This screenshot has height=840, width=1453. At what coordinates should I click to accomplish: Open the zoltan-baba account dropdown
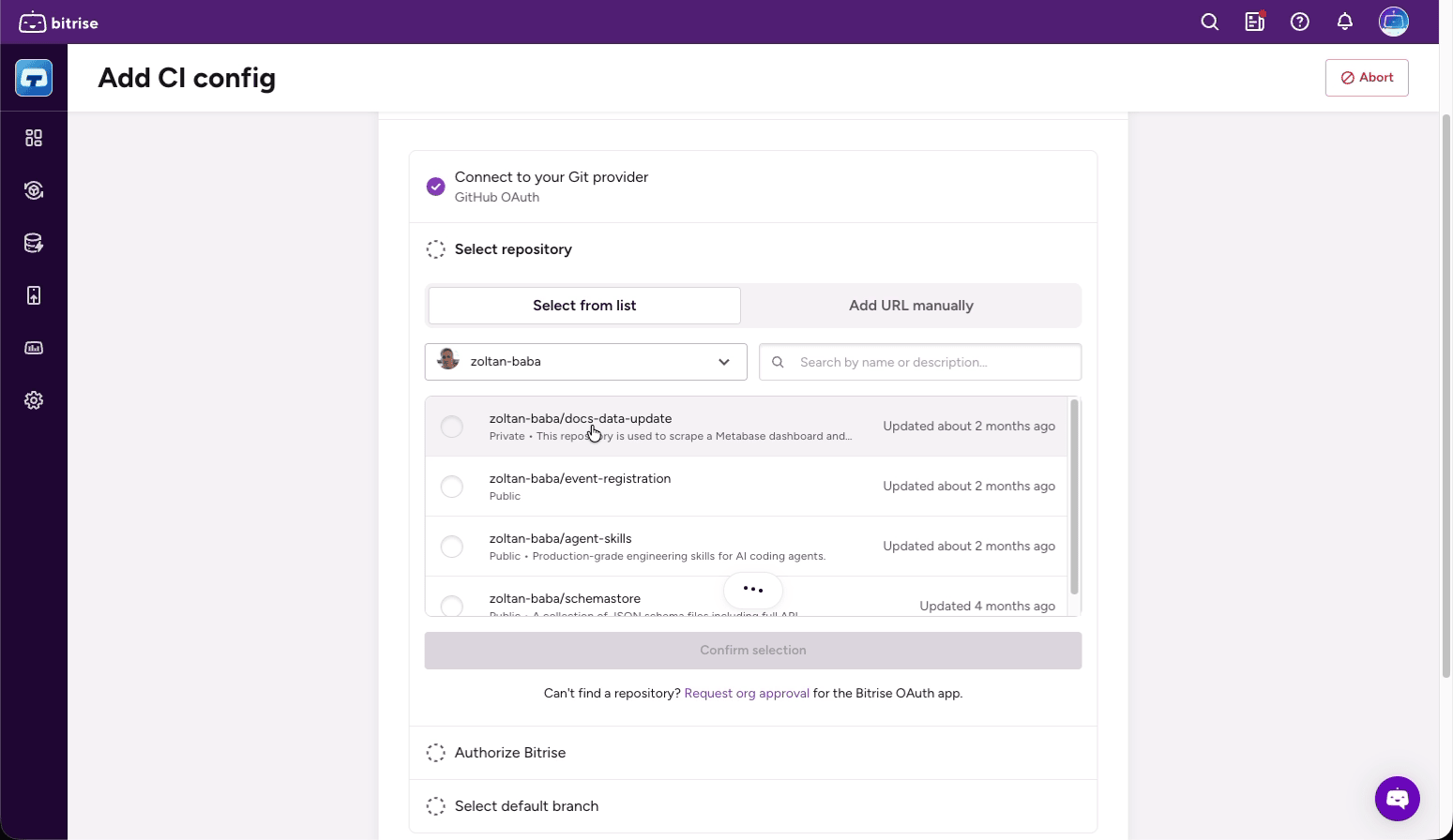tap(586, 362)
